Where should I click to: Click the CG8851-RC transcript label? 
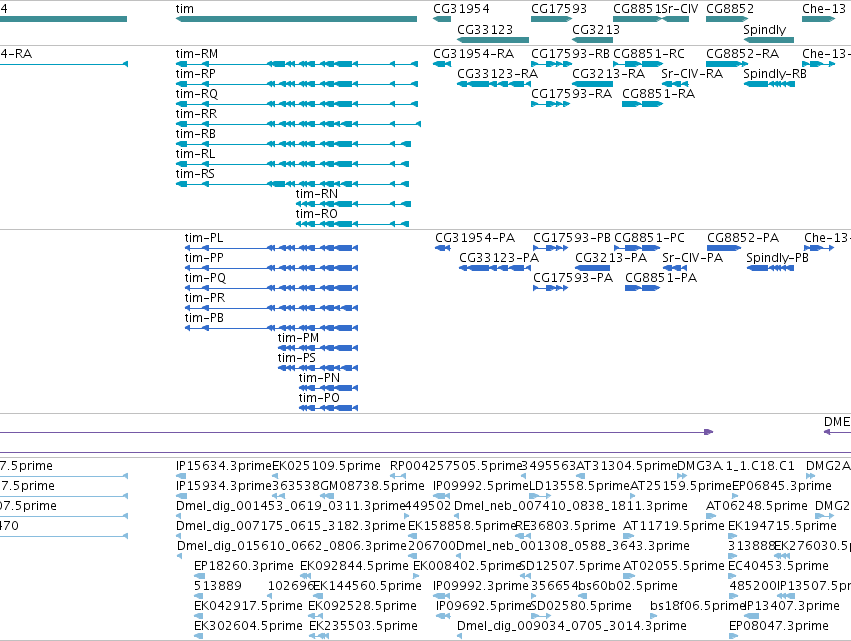point(649,54)
